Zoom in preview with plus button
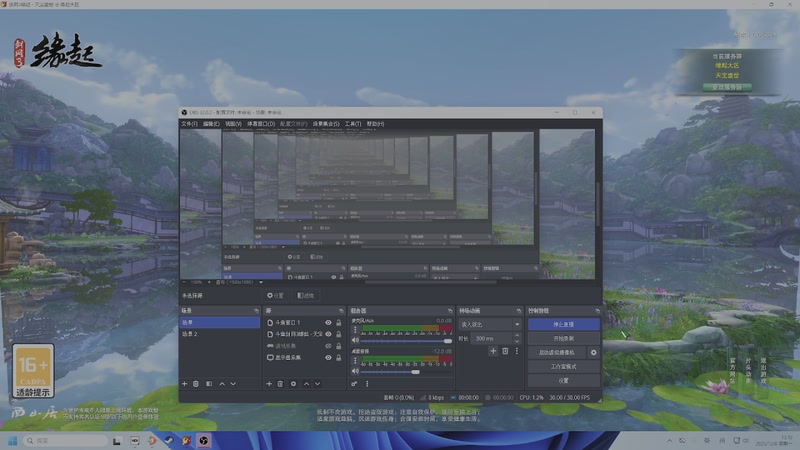Viewport: 800px width, 450px height. coord(209,282)
